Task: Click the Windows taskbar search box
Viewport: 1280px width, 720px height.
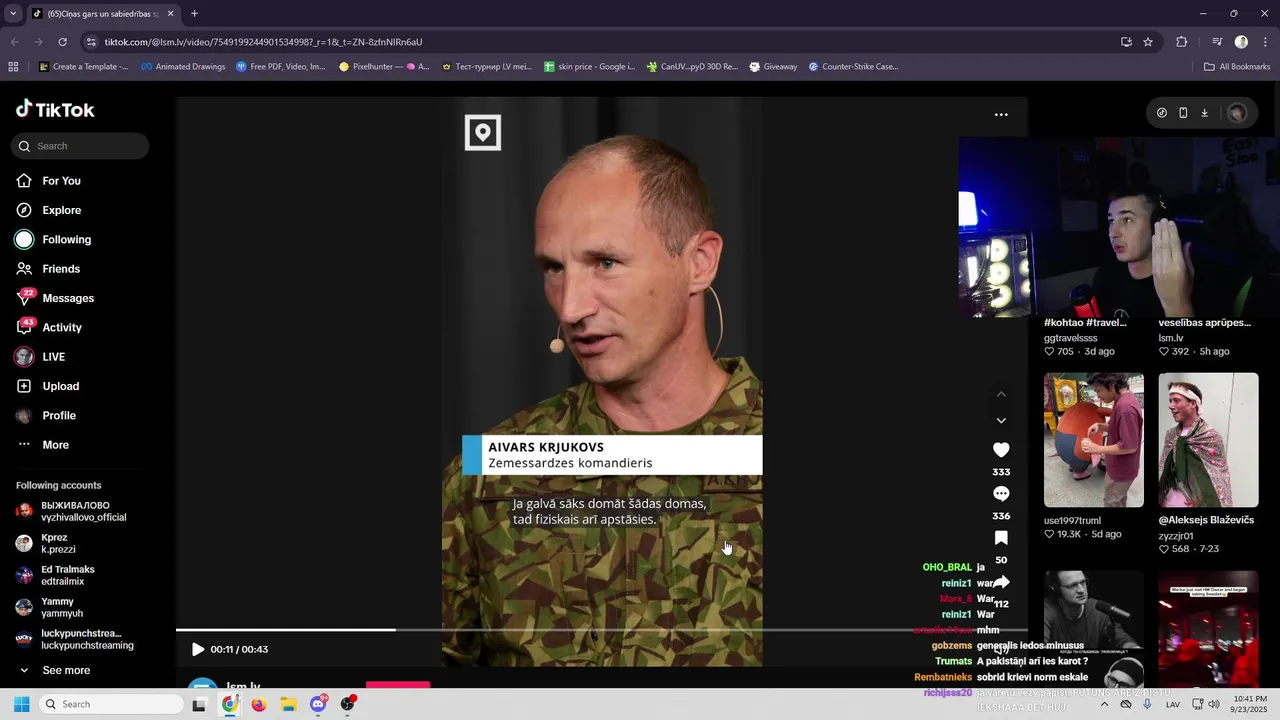Action: 112,704
